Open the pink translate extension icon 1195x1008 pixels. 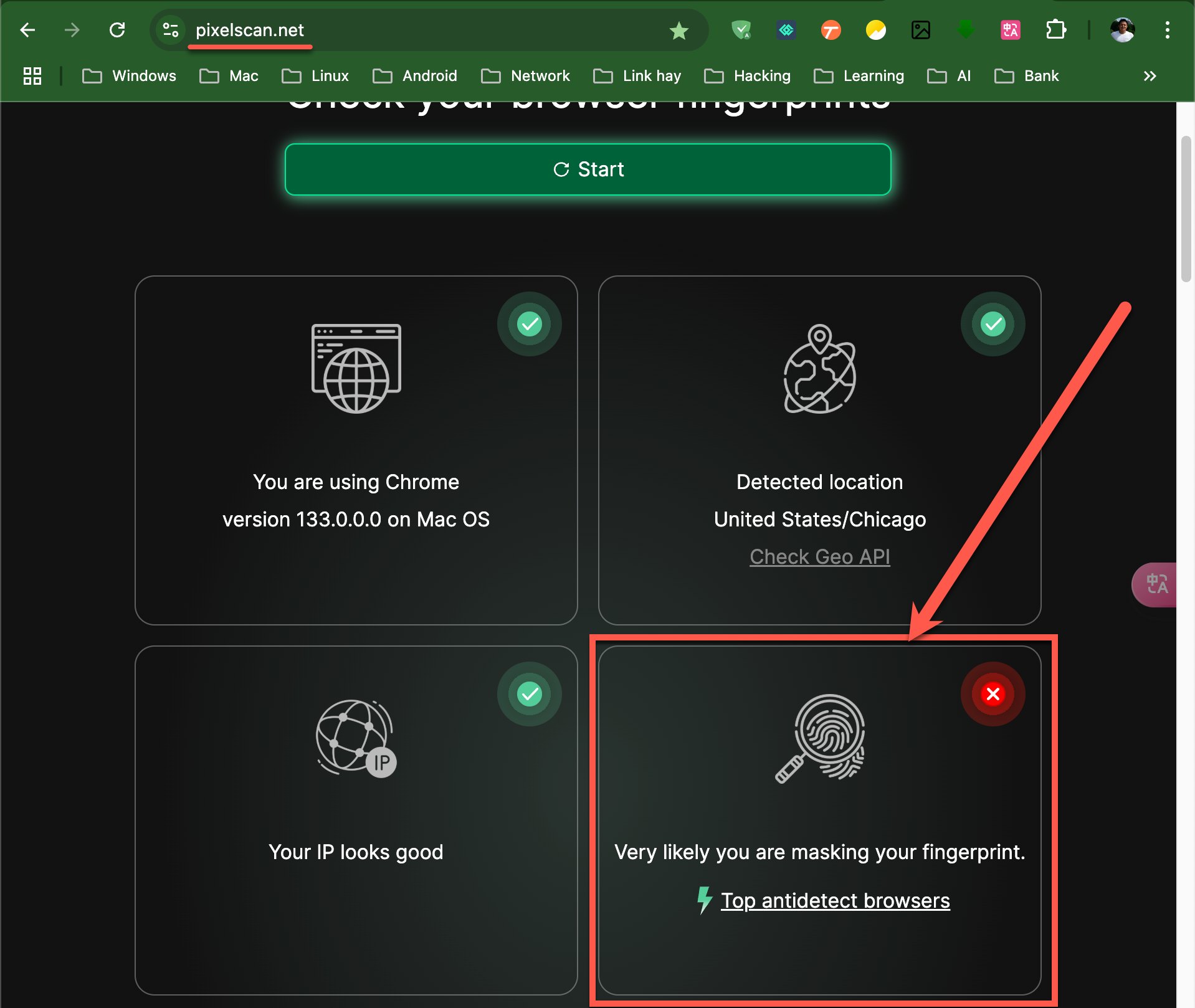point(1010,30)
